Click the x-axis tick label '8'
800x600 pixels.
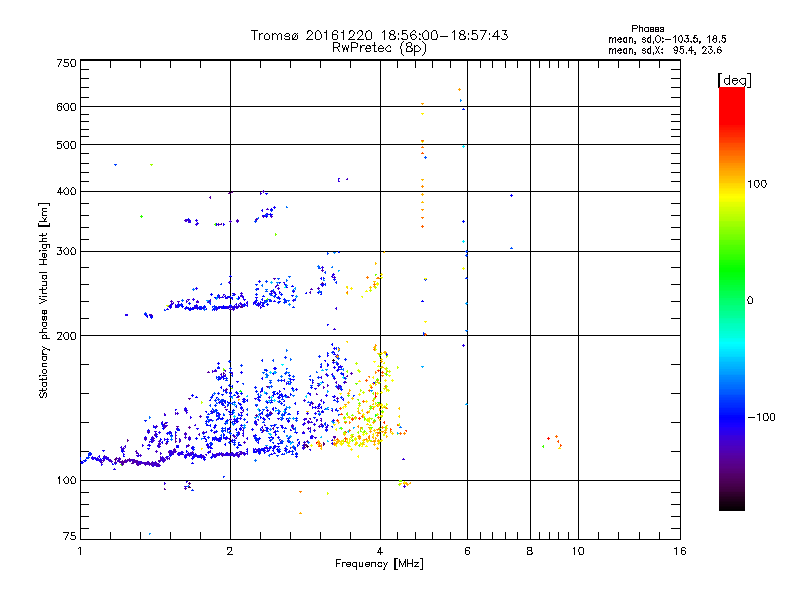click(x=530, y=551)
